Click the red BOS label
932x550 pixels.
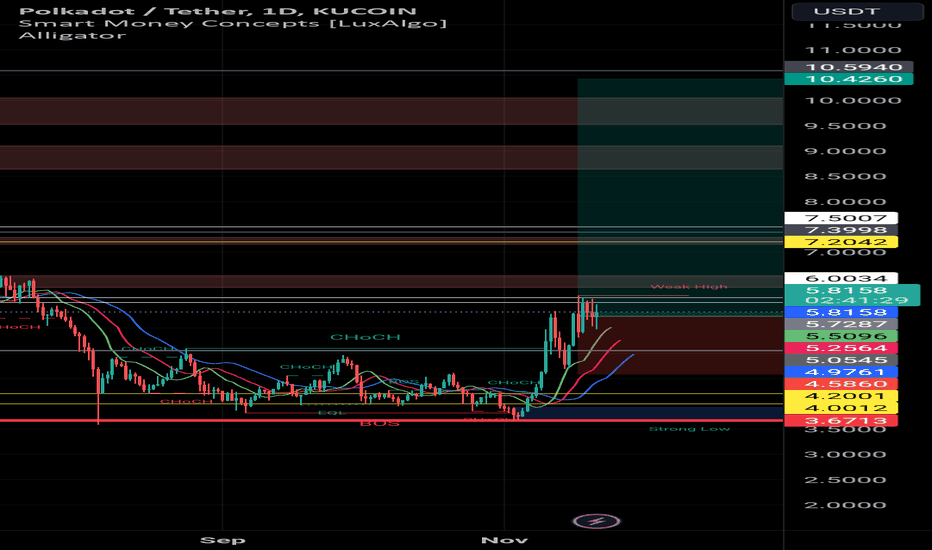point(380,423)
